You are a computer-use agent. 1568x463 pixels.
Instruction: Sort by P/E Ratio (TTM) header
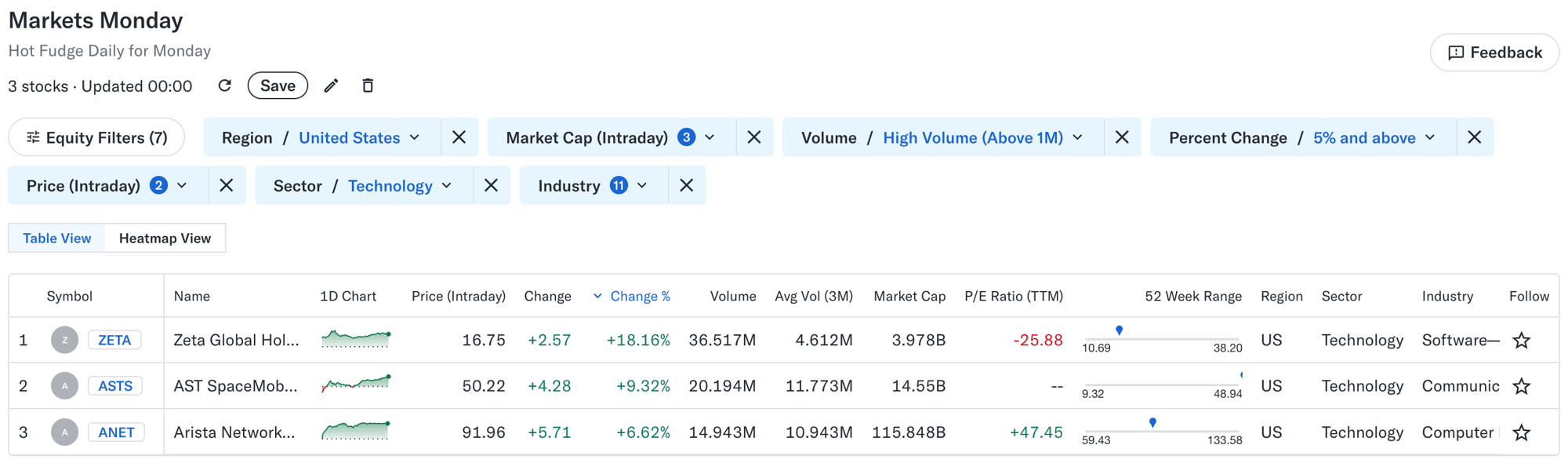[x=1014, y=296]
